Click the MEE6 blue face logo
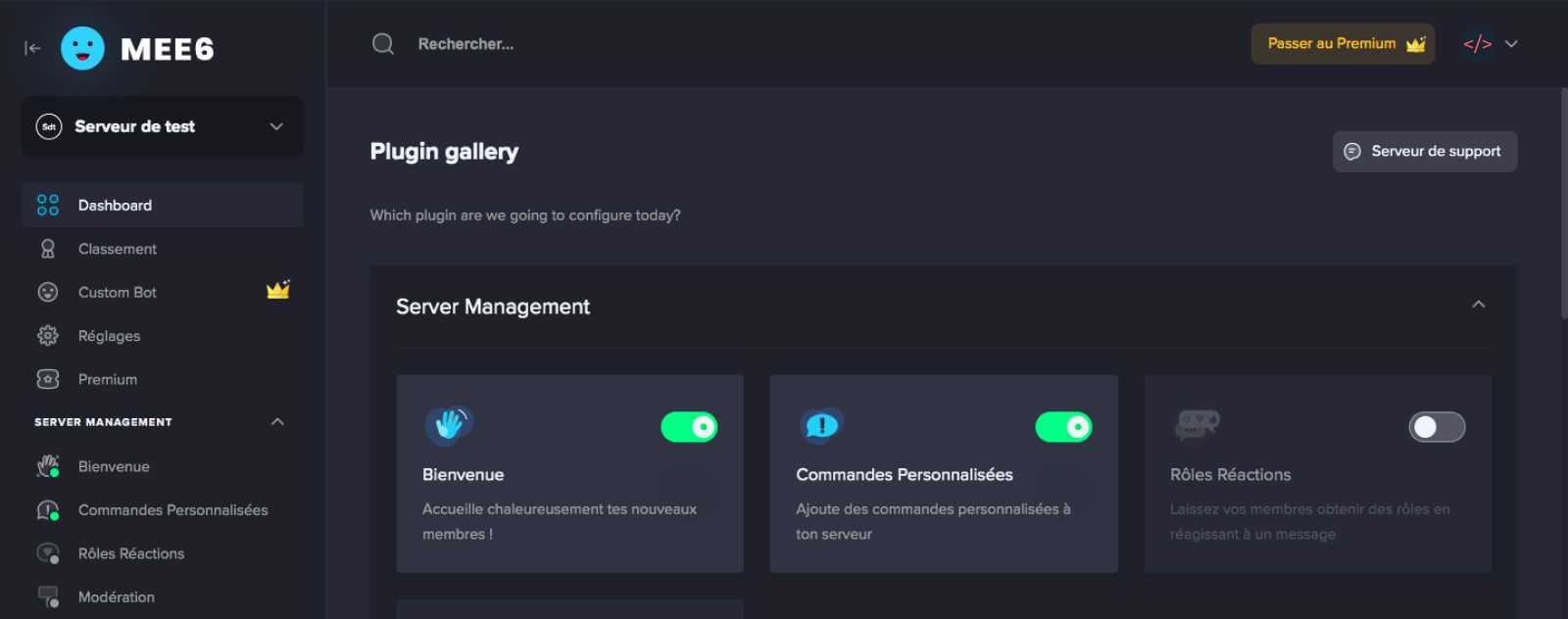1568x619 pixels. point(82,48)
